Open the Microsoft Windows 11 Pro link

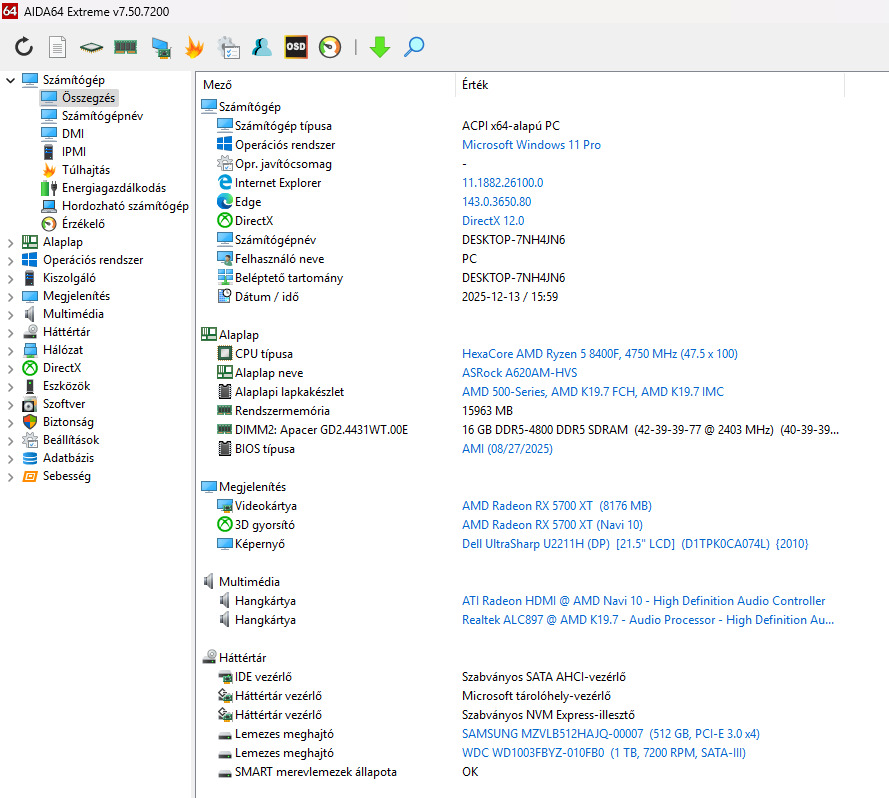click(x=531, y=145)
